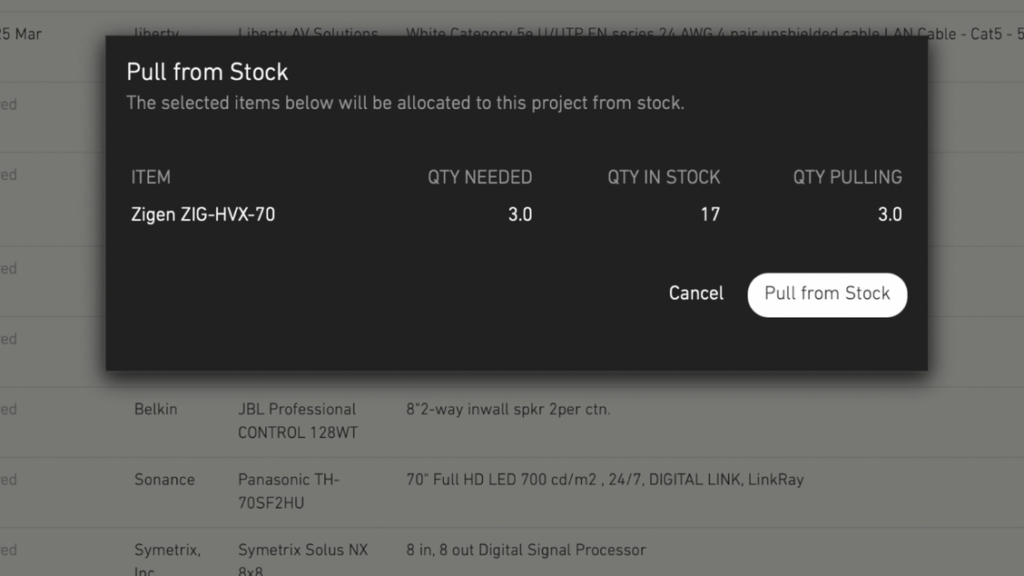Click the QTY IN STOCK column header
This screenshot has width=1024, height=576.
(664, 177)
